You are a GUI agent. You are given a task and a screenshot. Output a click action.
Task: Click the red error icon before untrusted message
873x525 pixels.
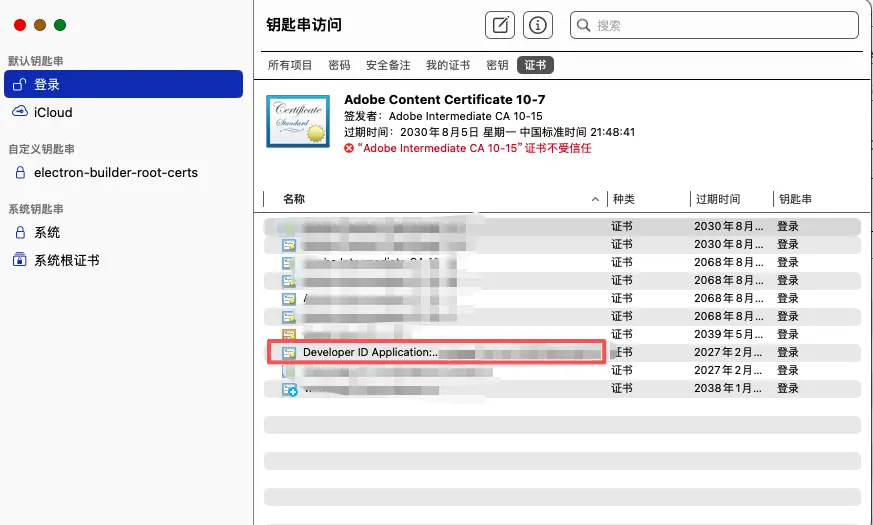click(x=349, y=148)
